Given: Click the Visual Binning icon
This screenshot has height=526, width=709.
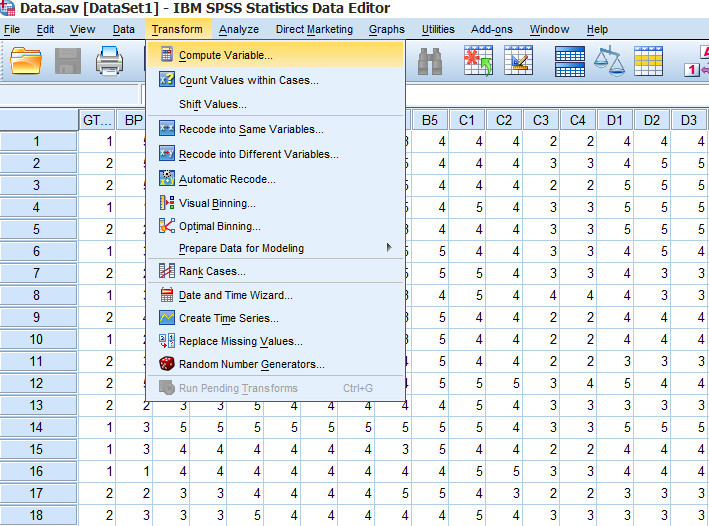Looking at the screenshot, I should [x=166, y=202].
